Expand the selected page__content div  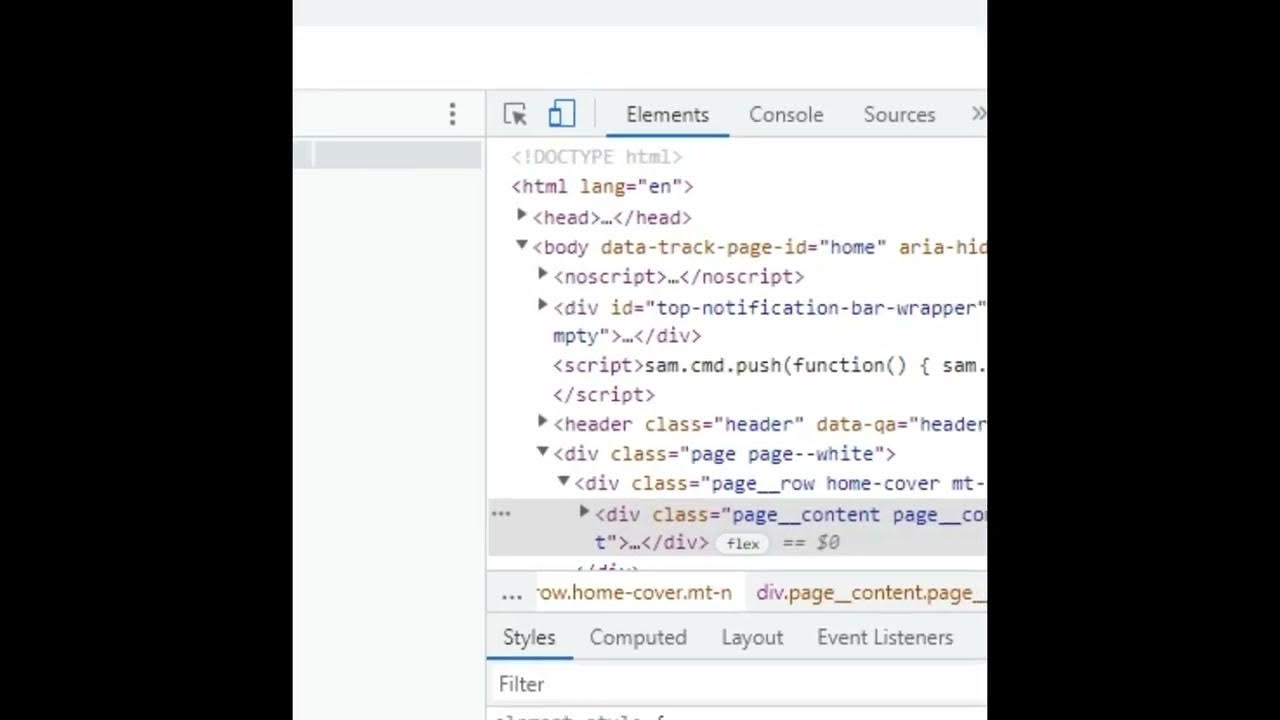585,512
